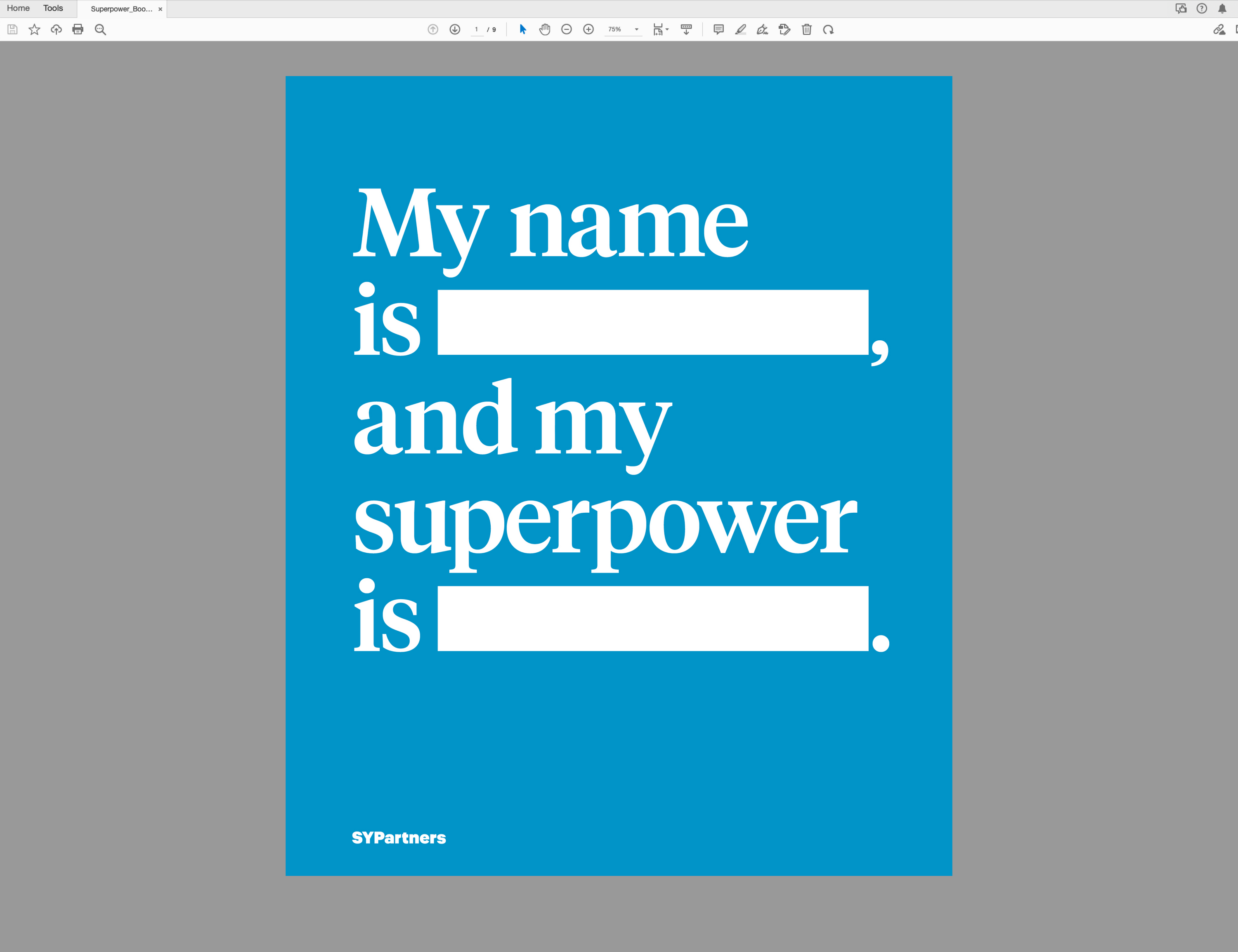Image resolution: width=1238 pixels, height=952 pixels.
Task: Print the document
Action: (x=78, y=29)
